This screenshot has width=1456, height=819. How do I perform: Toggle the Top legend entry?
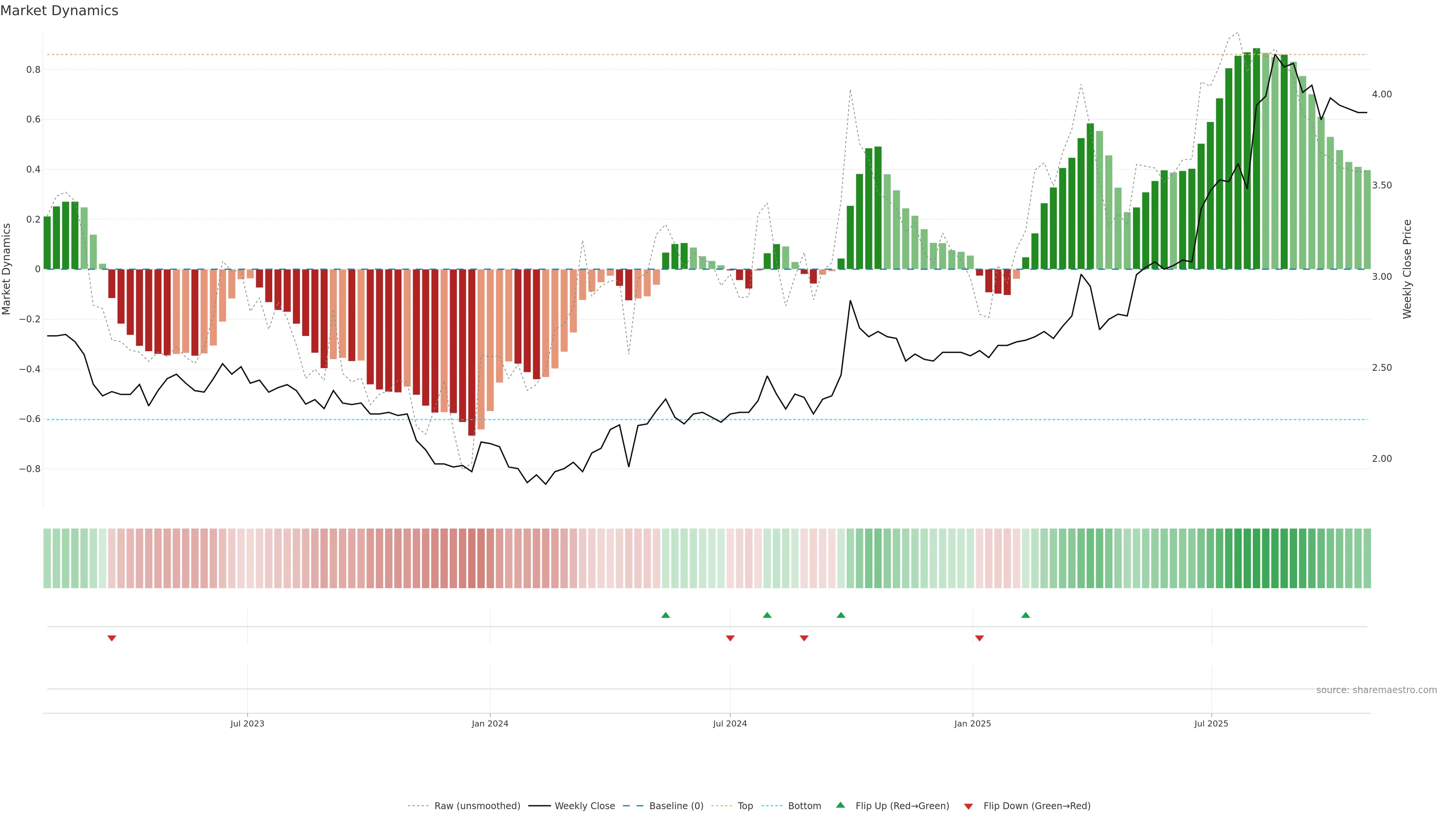pyautogui.click(x=745, y=806)
